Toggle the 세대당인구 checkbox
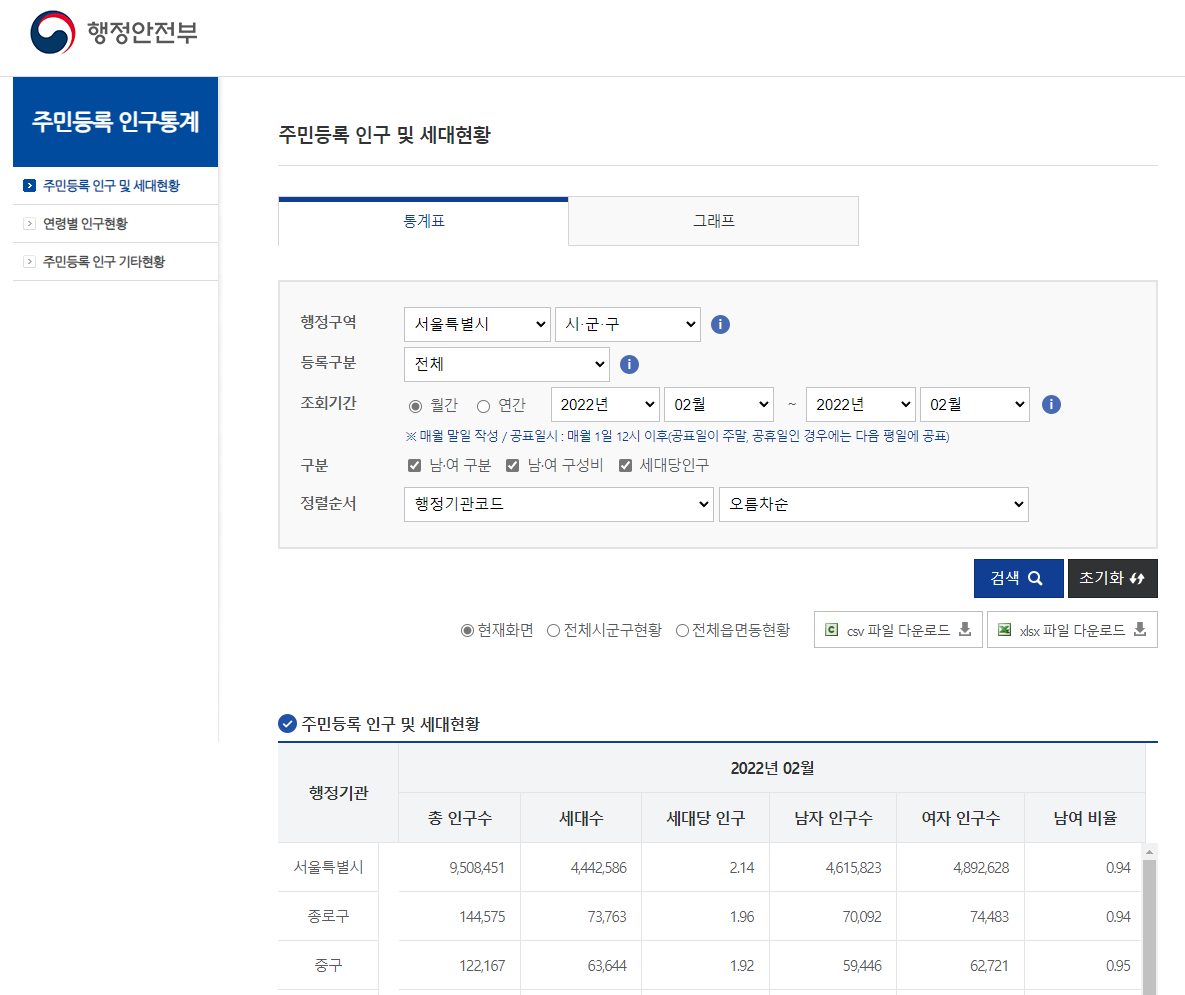 (625, 465)
